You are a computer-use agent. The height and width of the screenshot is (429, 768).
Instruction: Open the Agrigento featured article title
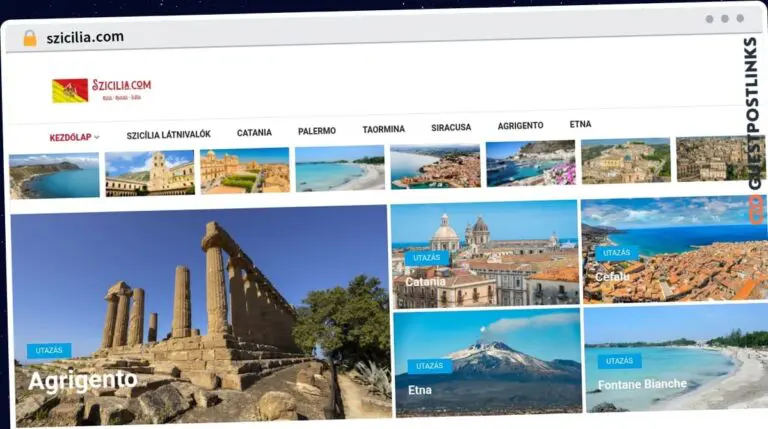point(83,381)
